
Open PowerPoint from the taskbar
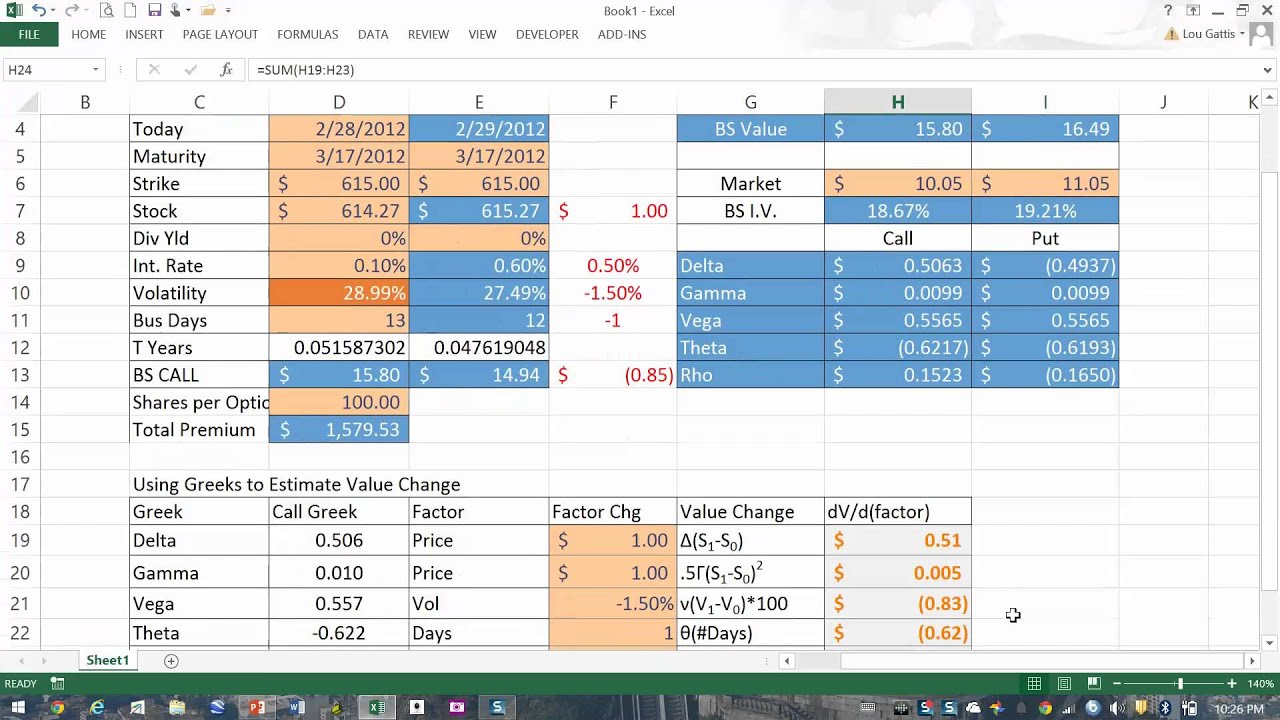point(257,708)
